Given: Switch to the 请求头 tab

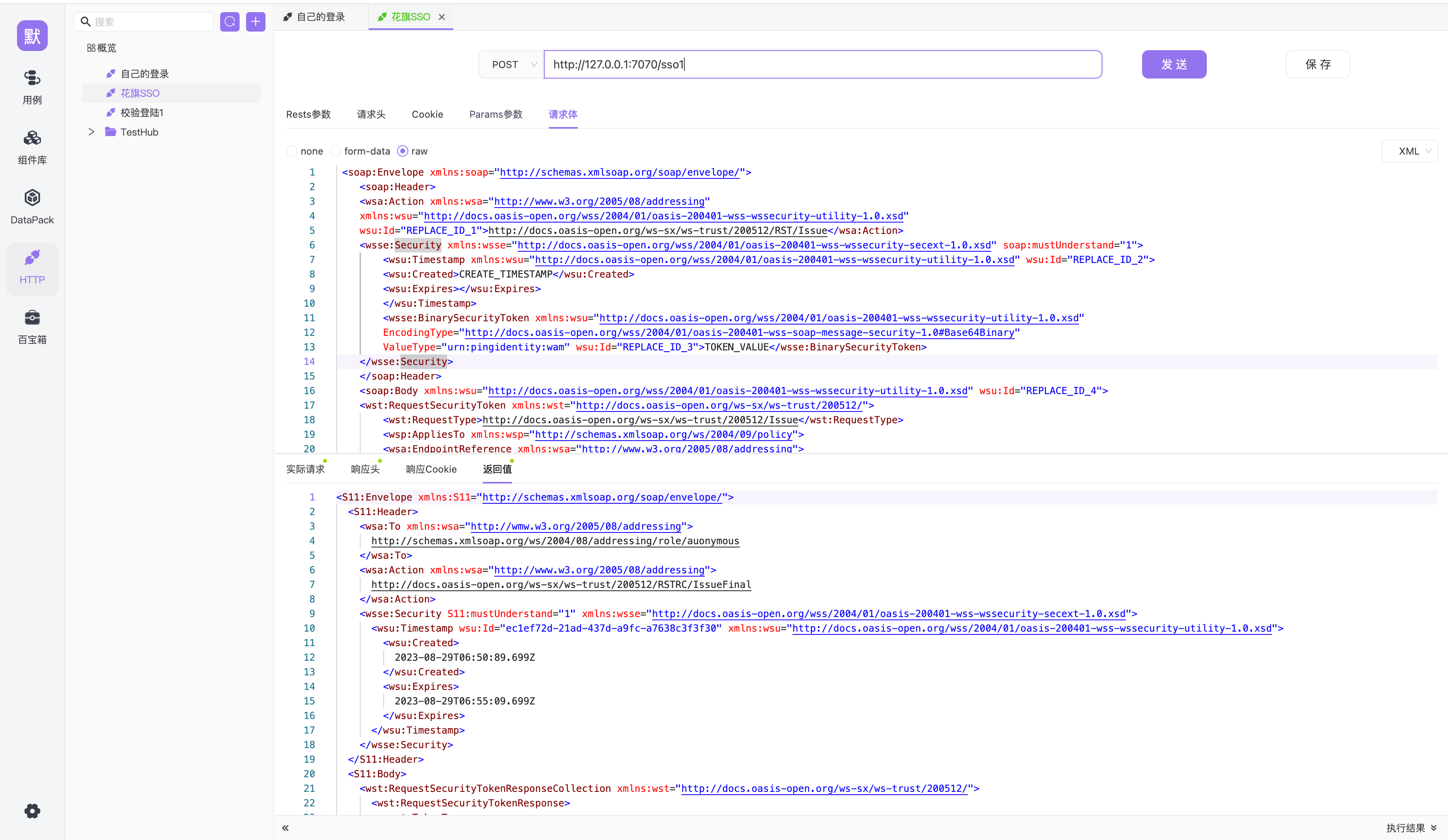Looking at the screenshot, I should (x=371, y=115).
